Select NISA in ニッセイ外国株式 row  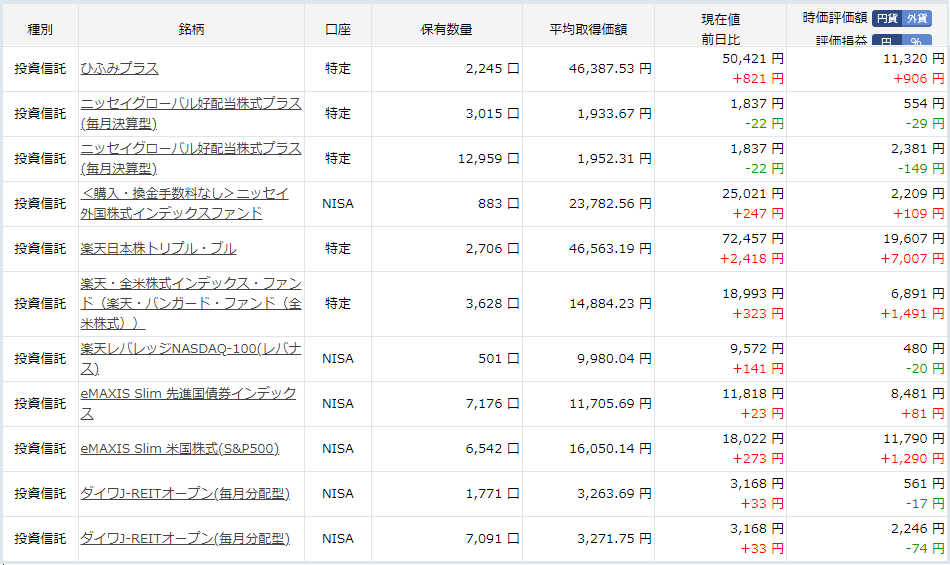pyautogui.click(x=337, y=203)
